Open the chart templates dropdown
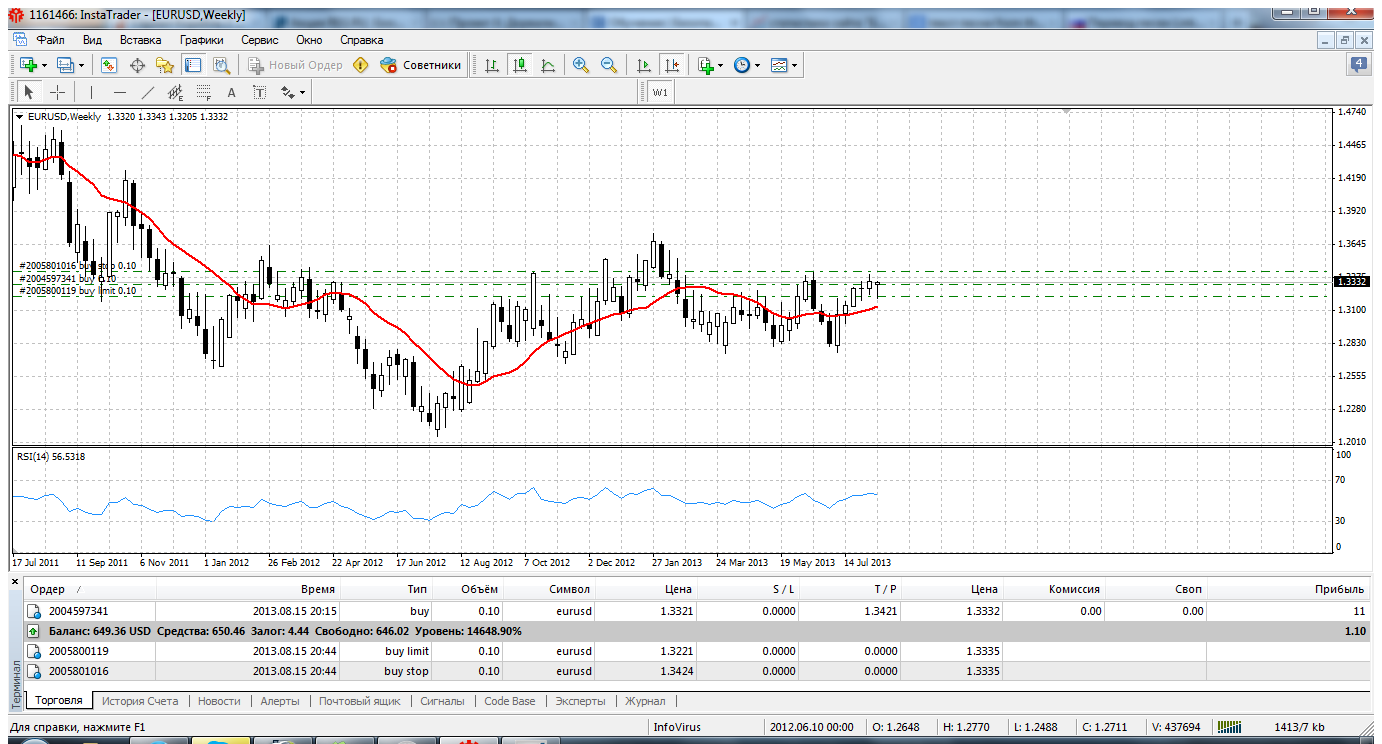Image resolution: width=1382 pixels, height=744 pixels. [795, 65]
